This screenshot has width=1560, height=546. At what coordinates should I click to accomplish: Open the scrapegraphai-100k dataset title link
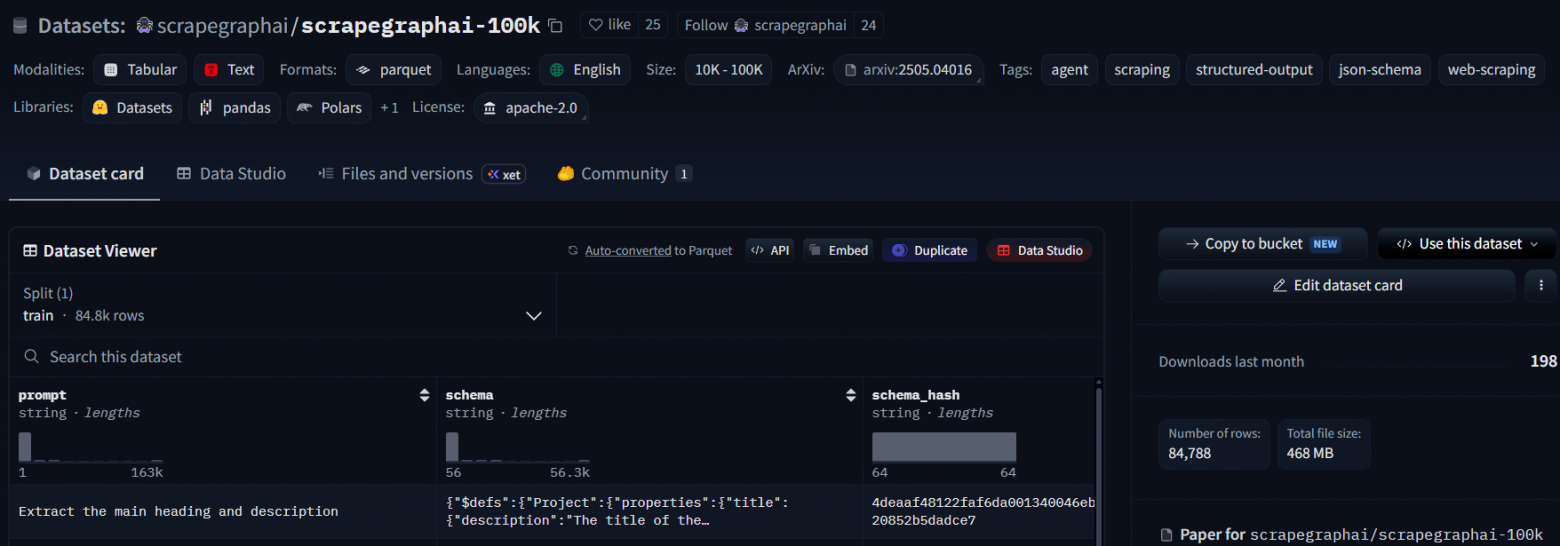pyautogui.click(x=420, y=25)
